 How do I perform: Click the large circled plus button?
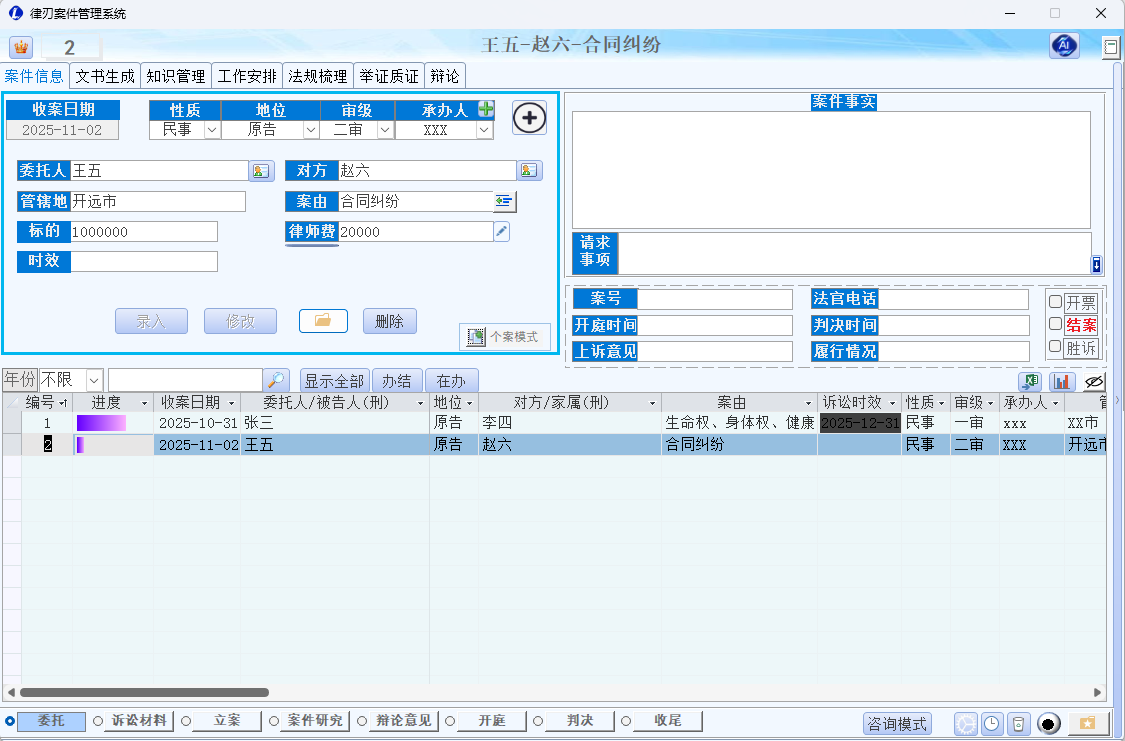[x=530, y=118]
